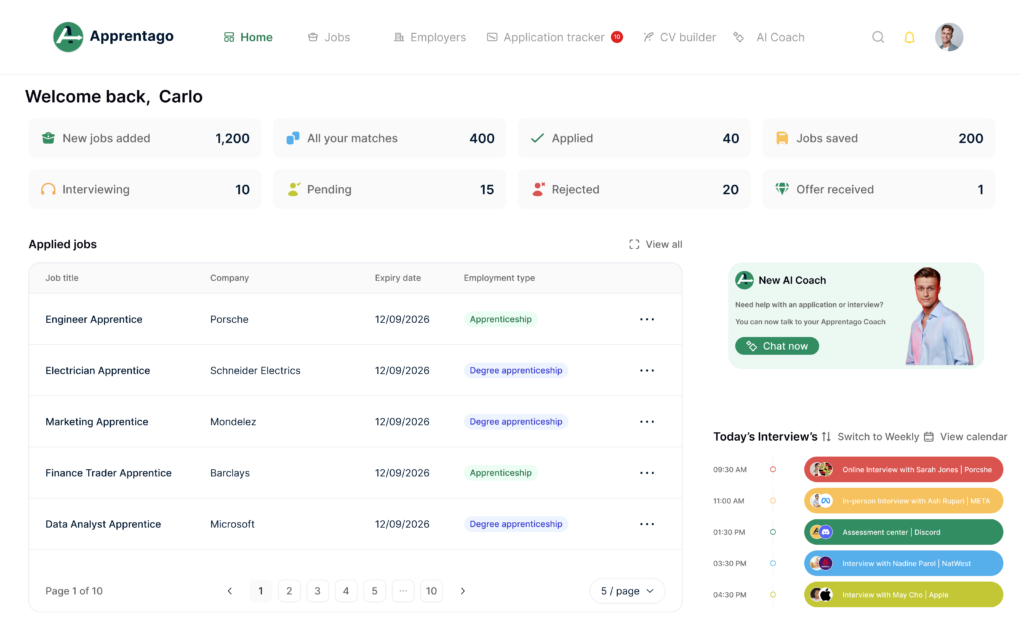This screenshot has width=1024, height=640.
Task: Click the search magnifier icon
Action: click(x=878, y=37)
